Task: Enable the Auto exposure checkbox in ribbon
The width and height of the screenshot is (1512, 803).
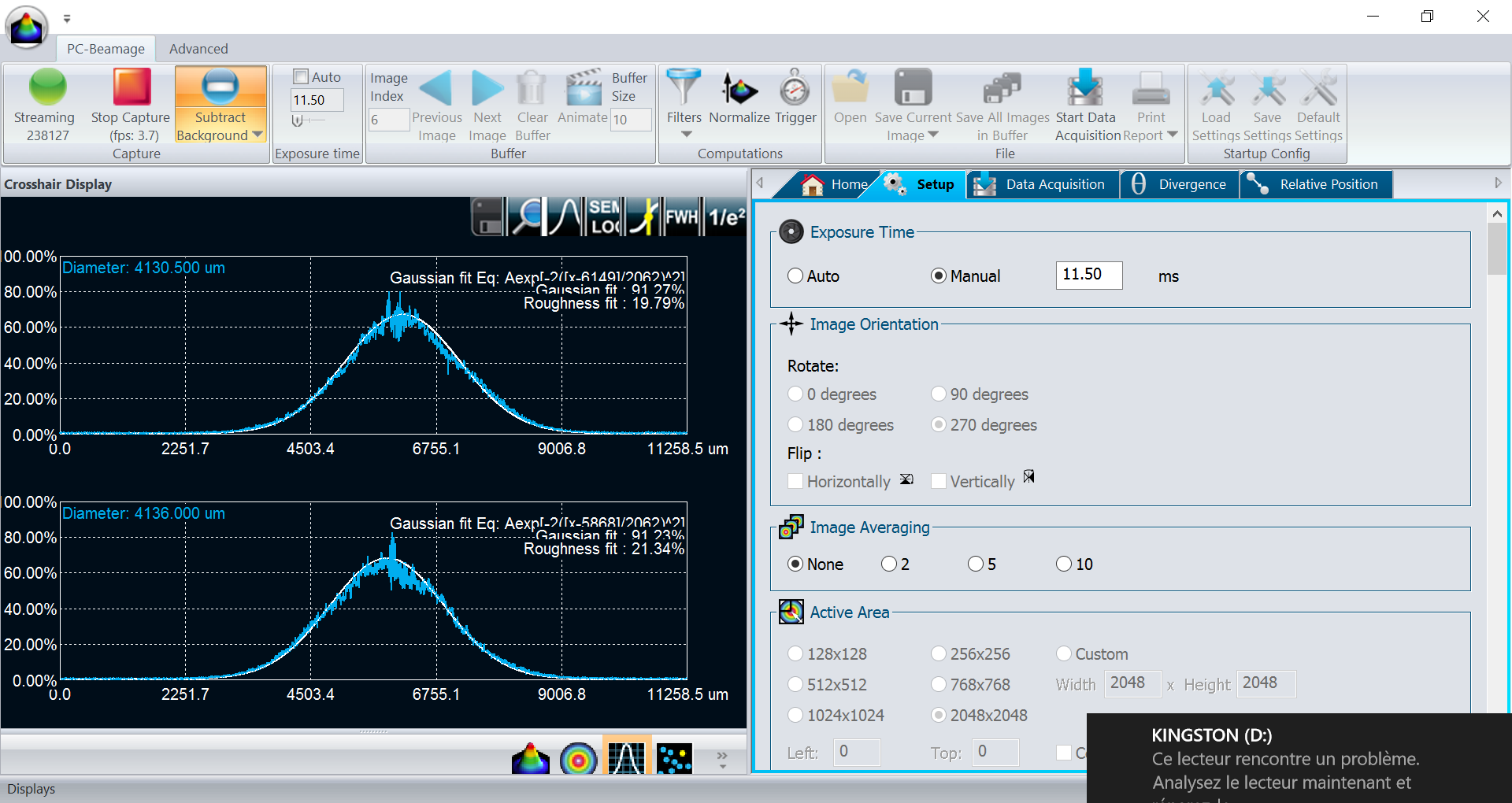Action: 301,76
